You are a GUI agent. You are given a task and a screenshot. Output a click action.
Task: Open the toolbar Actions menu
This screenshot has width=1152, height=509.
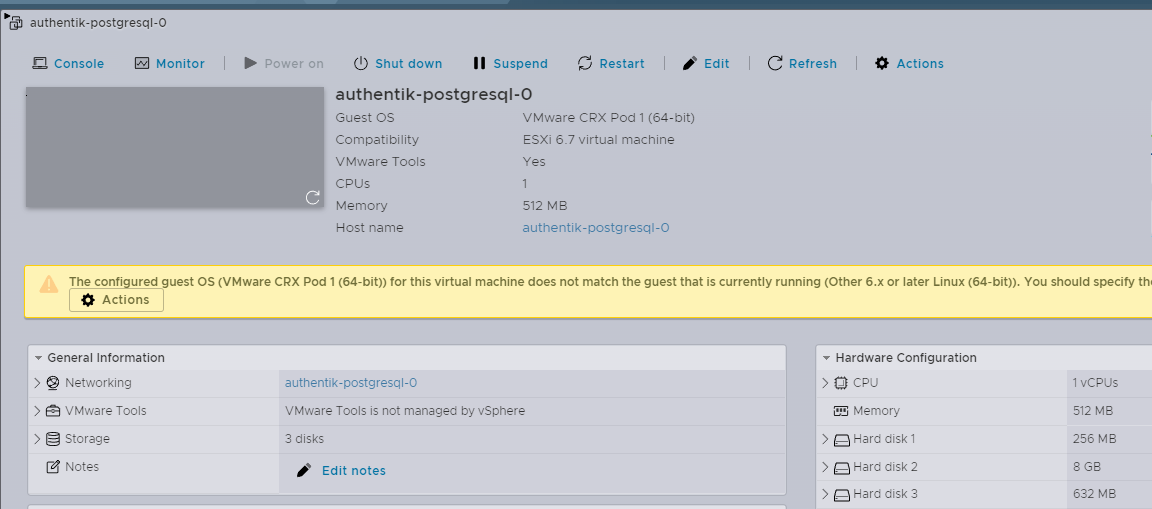click(909, 63)
